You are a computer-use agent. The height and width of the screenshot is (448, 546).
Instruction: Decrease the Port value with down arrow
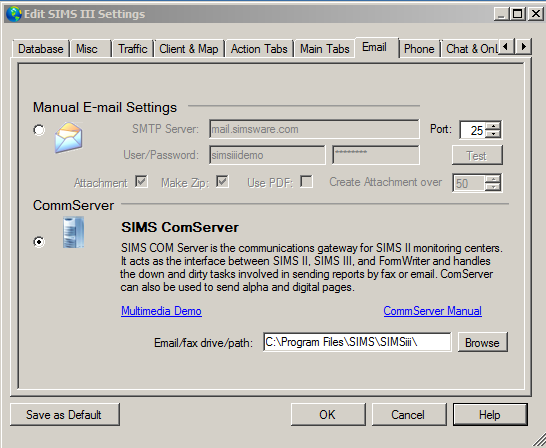point(493,134)
